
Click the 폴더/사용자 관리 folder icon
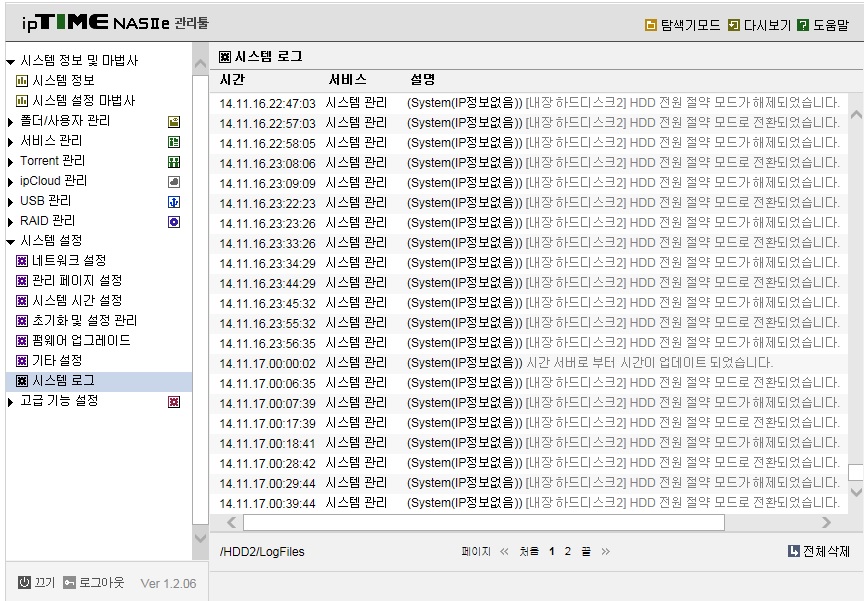tap(174, 122)
